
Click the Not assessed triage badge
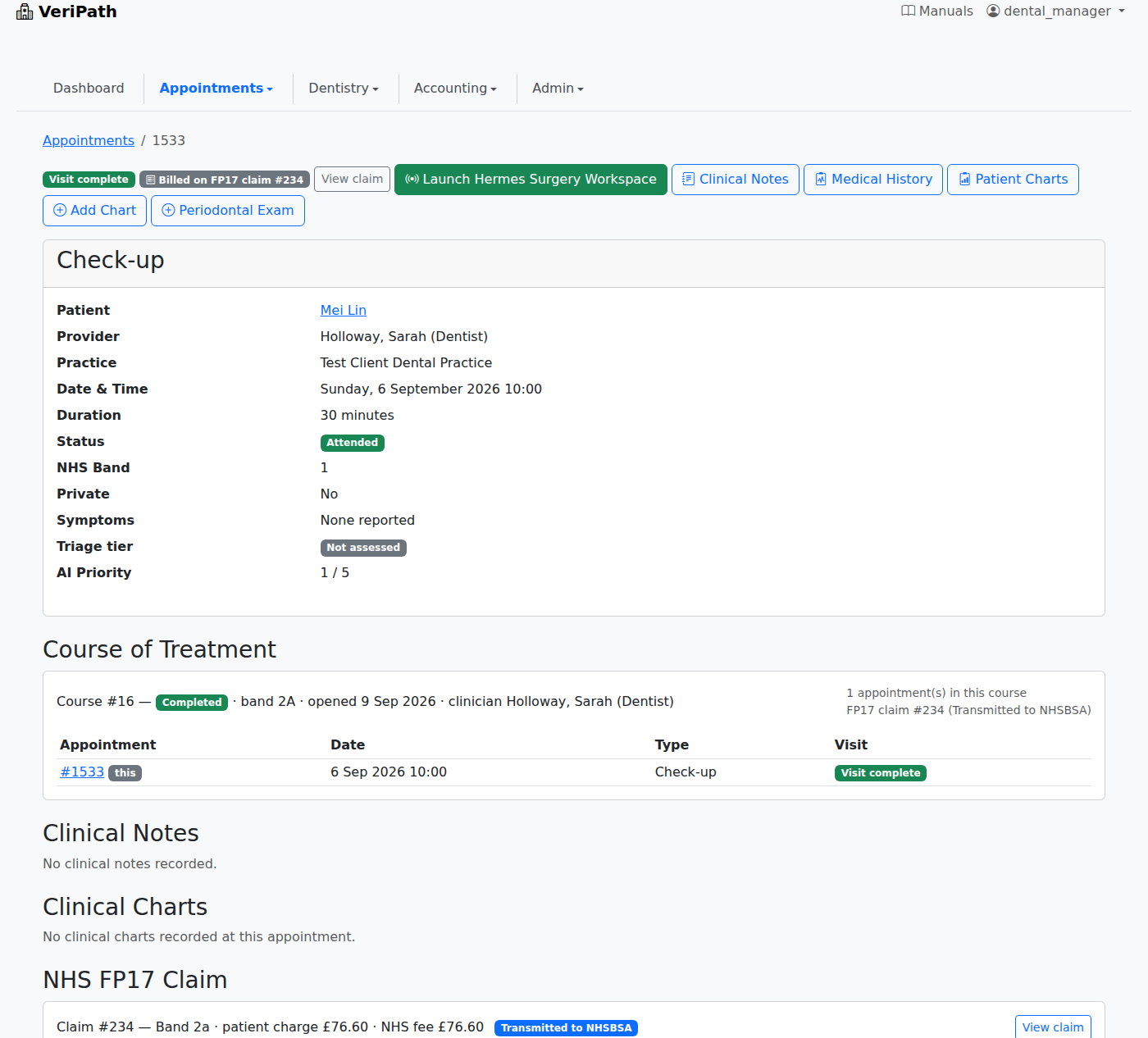363,548
